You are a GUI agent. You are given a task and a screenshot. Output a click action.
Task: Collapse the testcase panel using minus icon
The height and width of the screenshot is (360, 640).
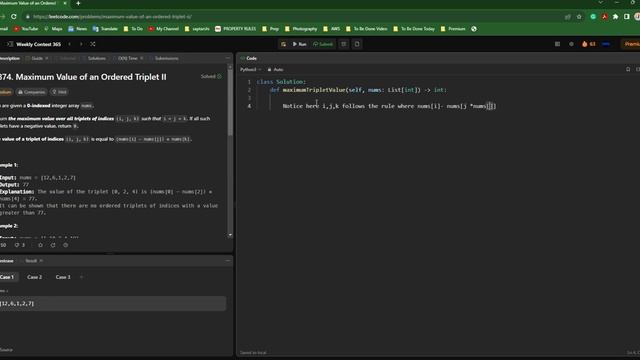point(227,261)
